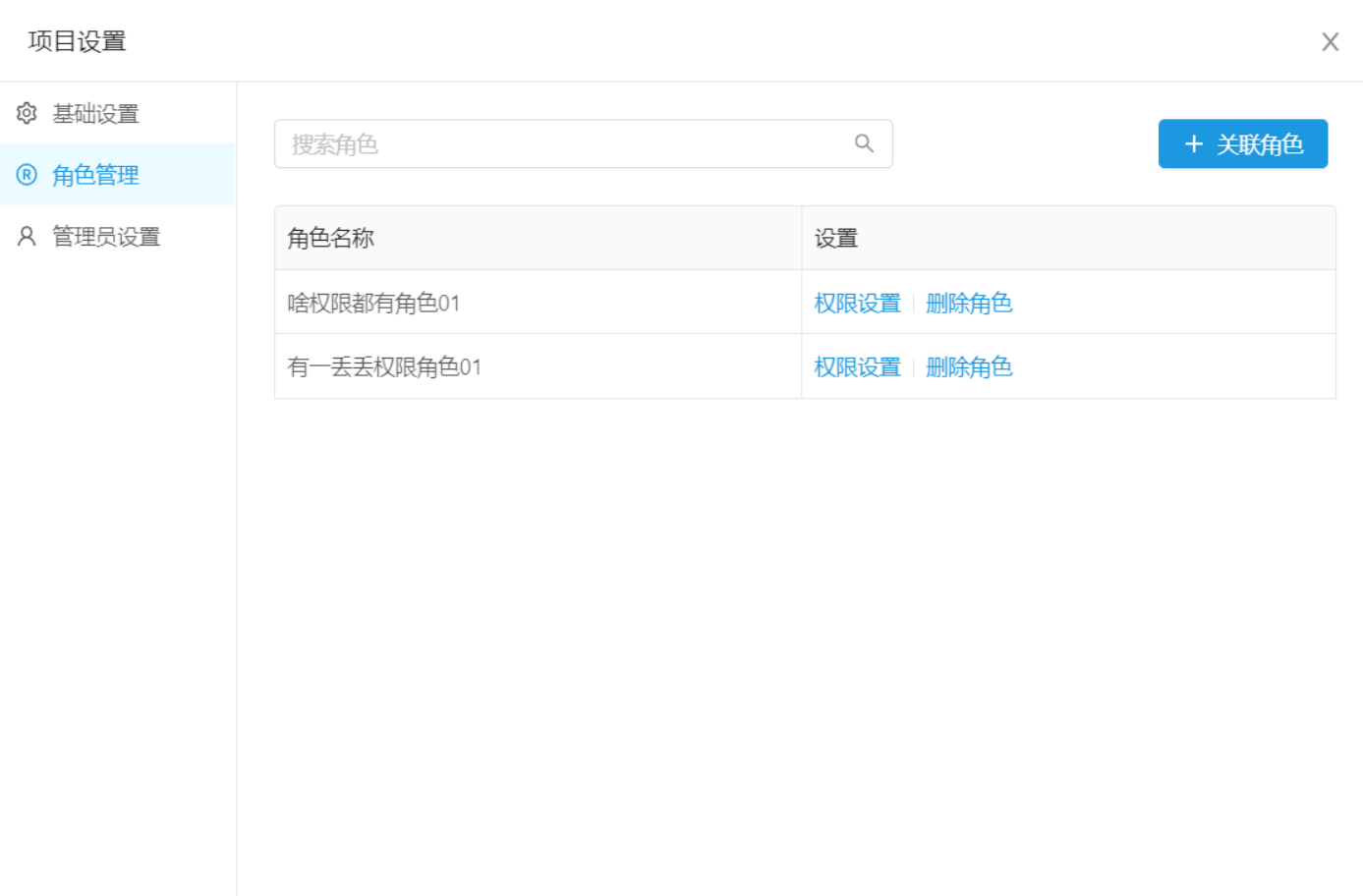Click the magnifier icon in the search box
This screenshot has width=1363, height=896.
coord(864,143)
